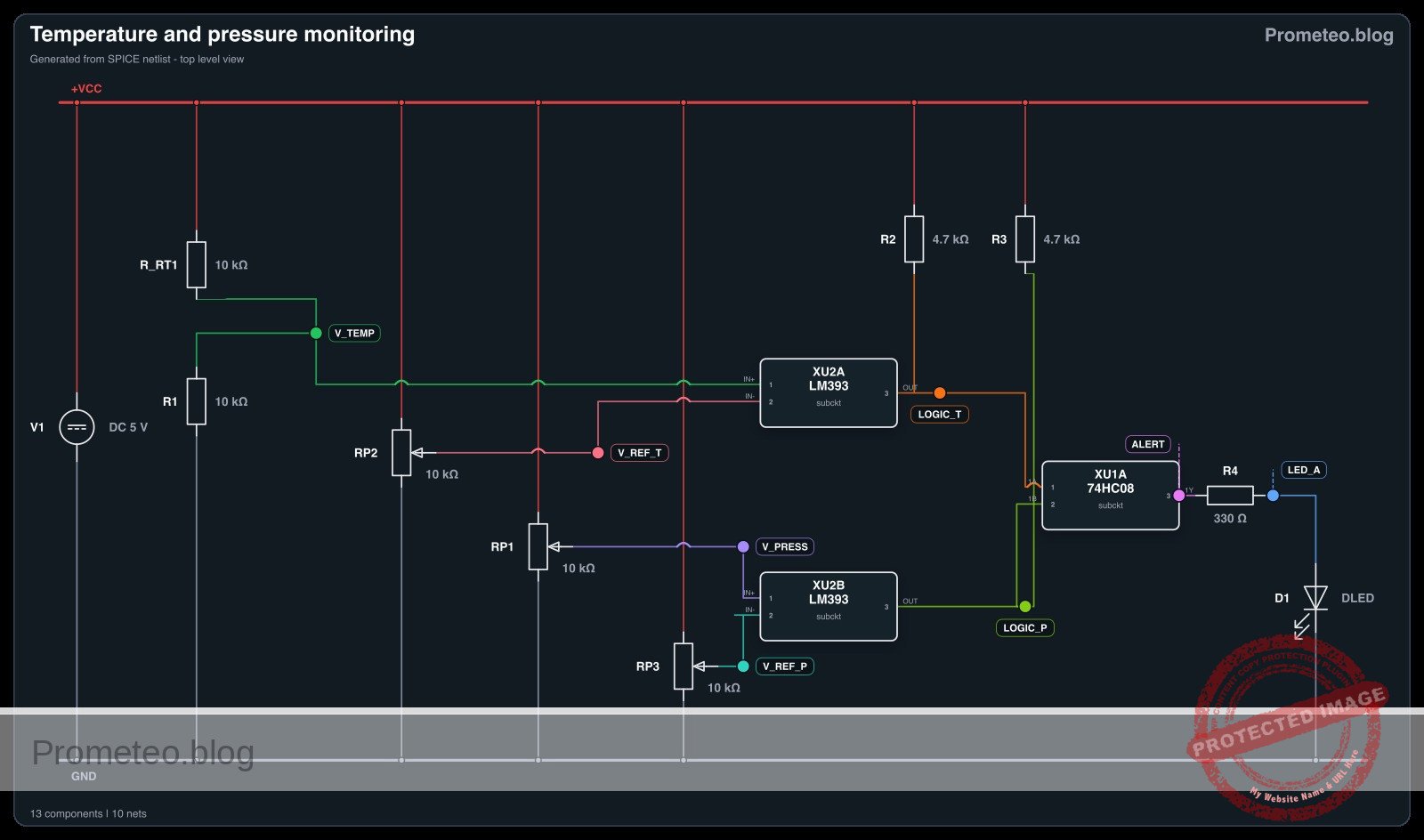Click the GND rail label
This screenshot has width=1424, height=840.
84,776
